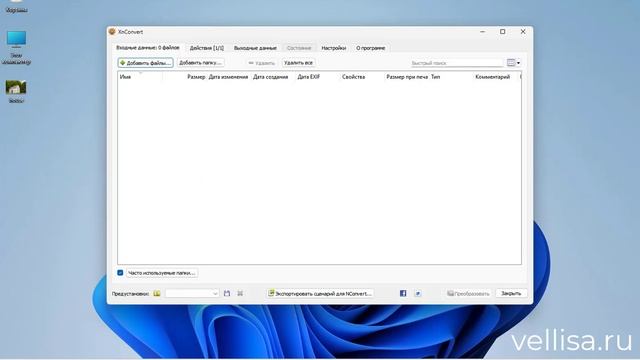The height and width of the screenshot is (360, 640).
Task: Minimize the XnConvert window
Action: (x=482, y=31)
